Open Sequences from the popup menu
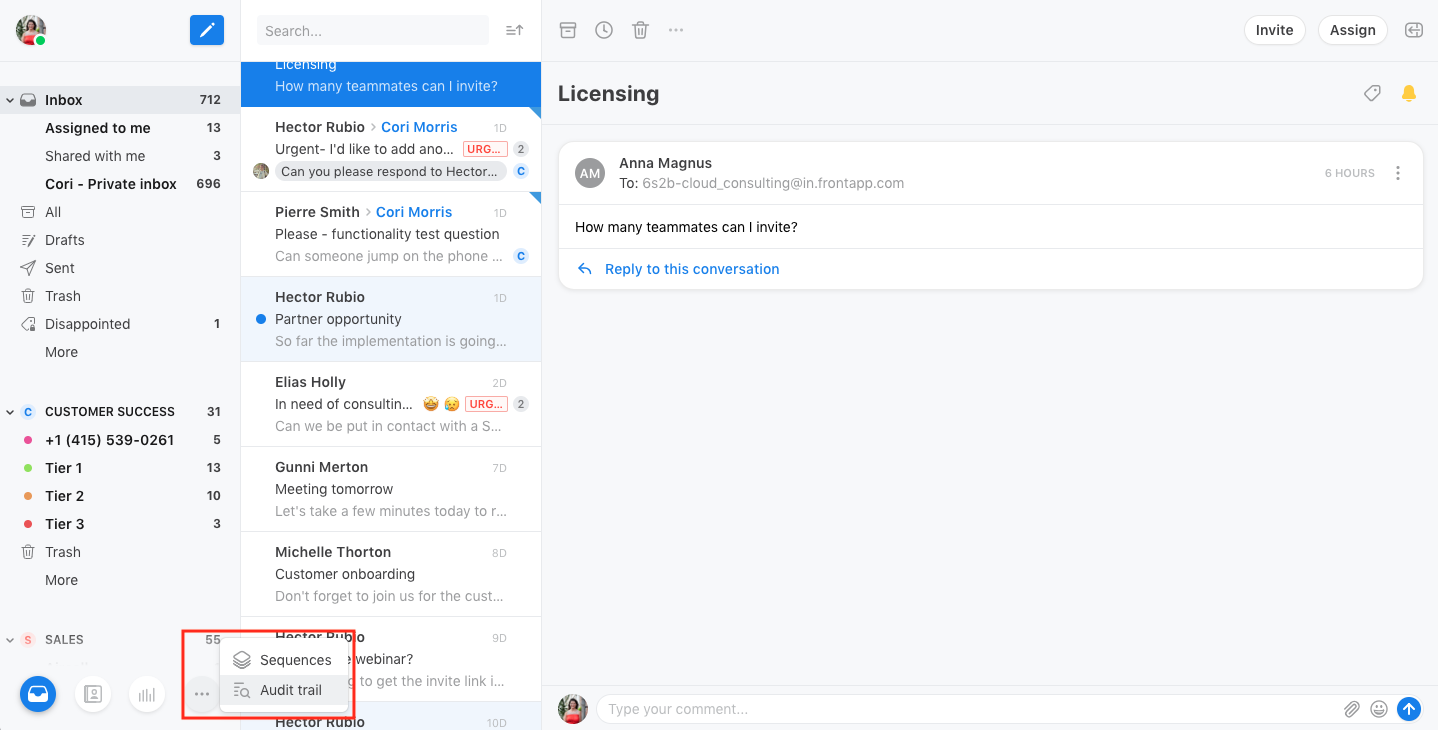The height and width of the screenshot is (730, 1438). pos(284,660)
